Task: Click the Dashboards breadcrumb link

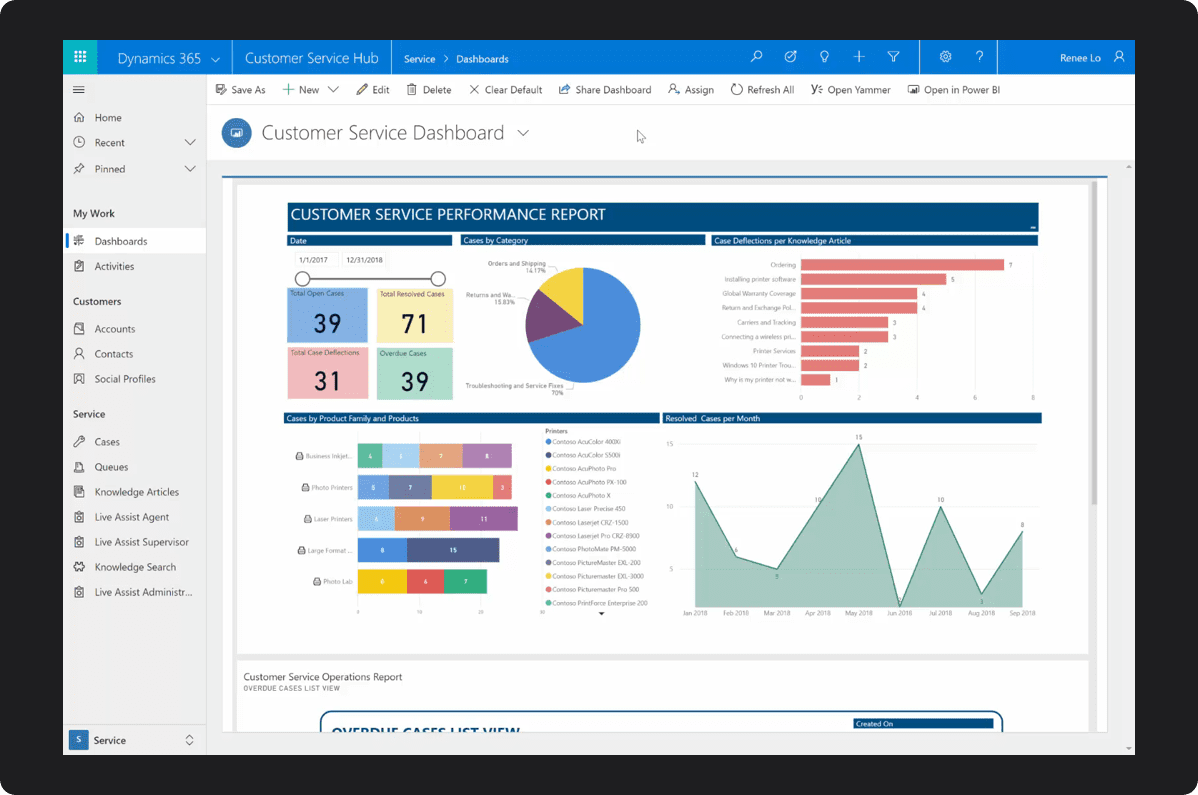Action: pos(482,59)
